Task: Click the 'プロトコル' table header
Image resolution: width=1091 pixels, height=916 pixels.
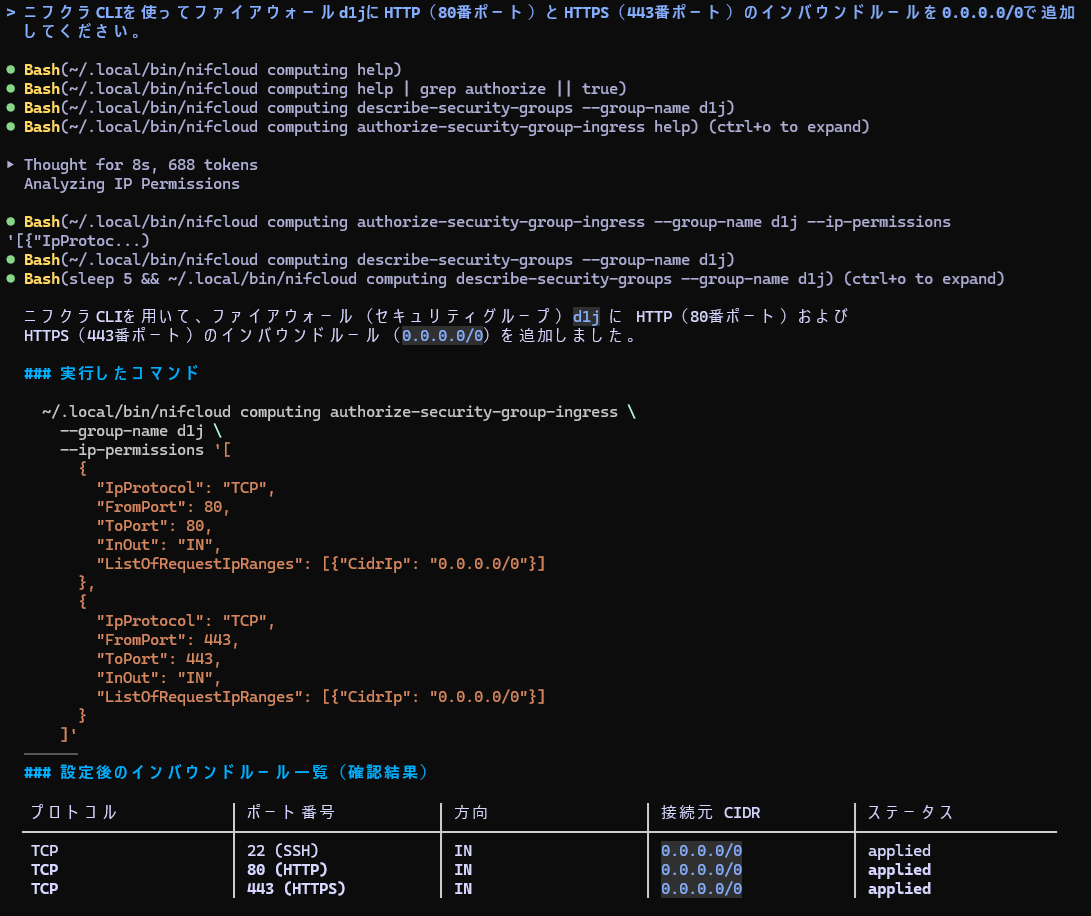Action: pos(74,812)
